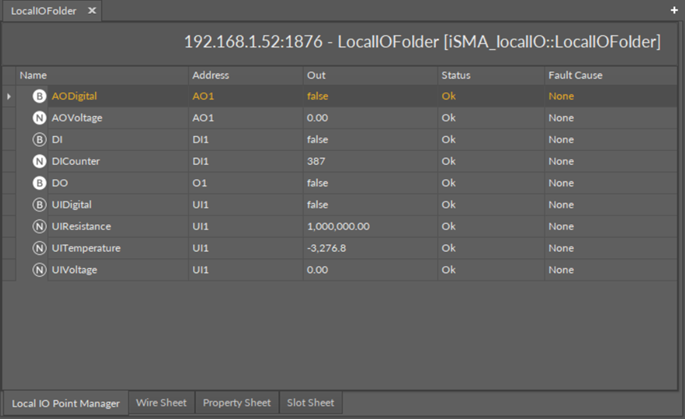This screenshot has width=685, height=419.
Task: Switch to the Property Sheet view
Action: click(x=236, y=403)
